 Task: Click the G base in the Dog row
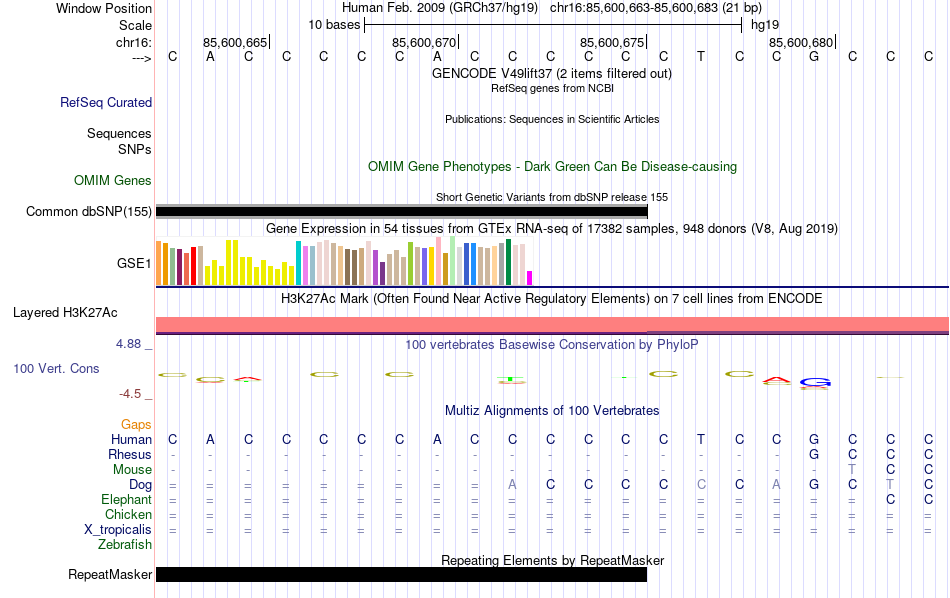pos(814,485)
